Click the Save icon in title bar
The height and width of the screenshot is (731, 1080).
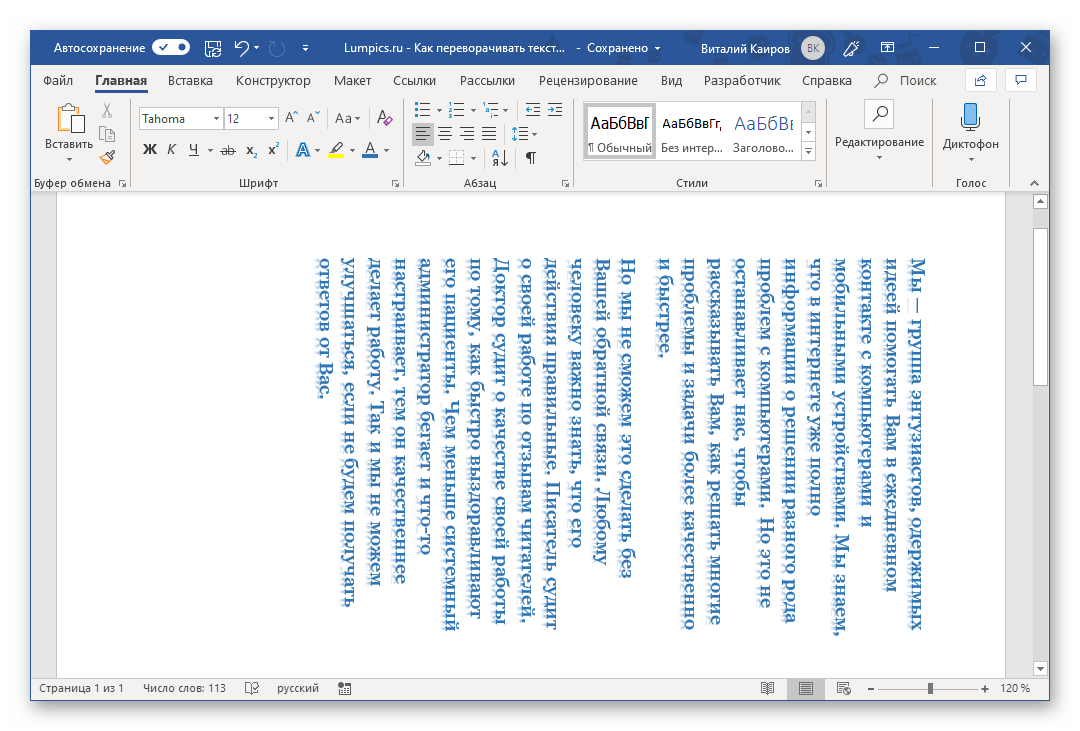[213, 48]
